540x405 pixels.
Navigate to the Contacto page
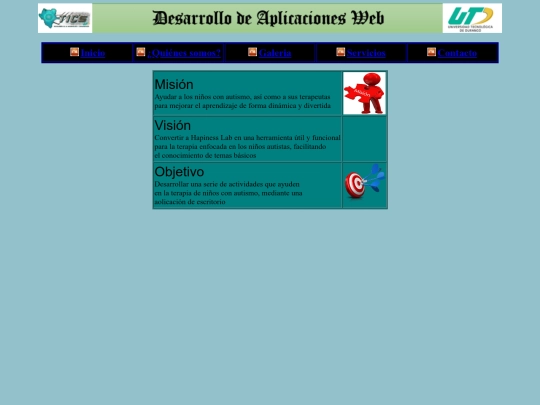coord(457,53)
